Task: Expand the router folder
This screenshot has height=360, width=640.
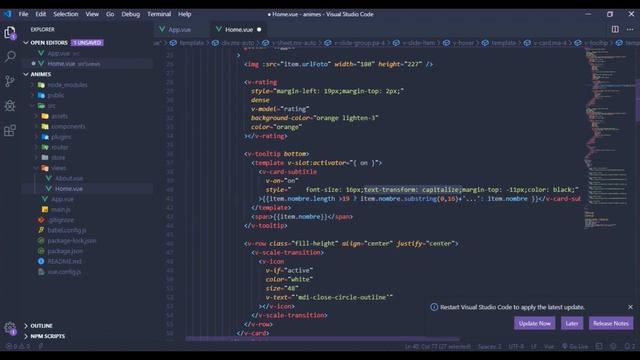Action: (36, 147)
